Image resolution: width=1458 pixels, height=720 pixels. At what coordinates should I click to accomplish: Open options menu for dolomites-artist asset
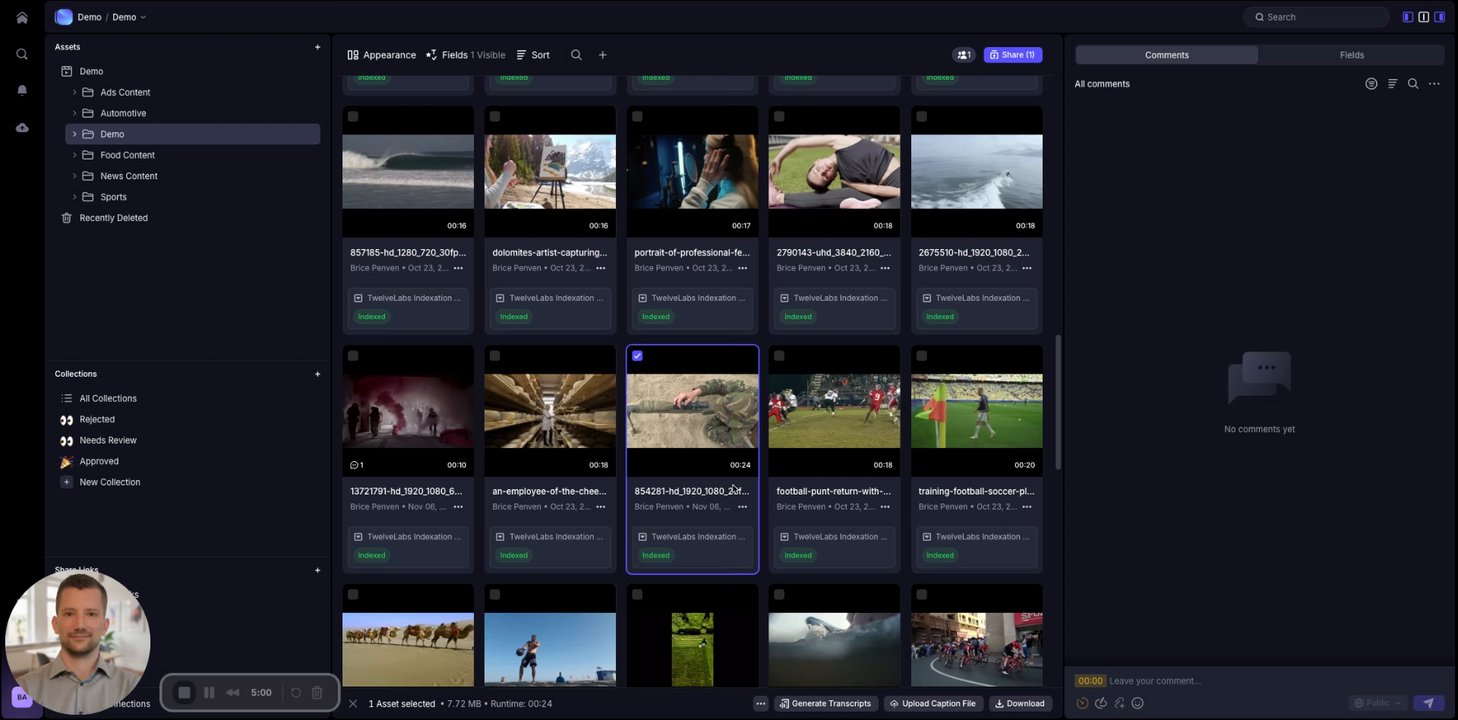pos(600,268)
